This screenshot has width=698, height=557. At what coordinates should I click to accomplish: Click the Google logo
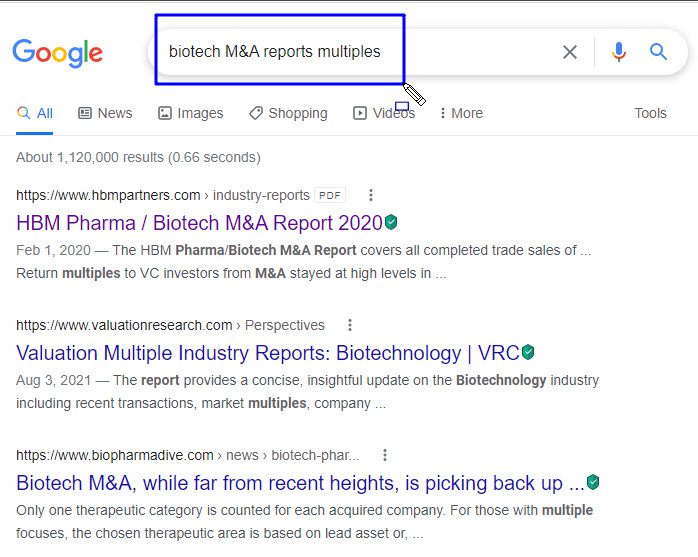pyautogui.click(x=57, y=53)
